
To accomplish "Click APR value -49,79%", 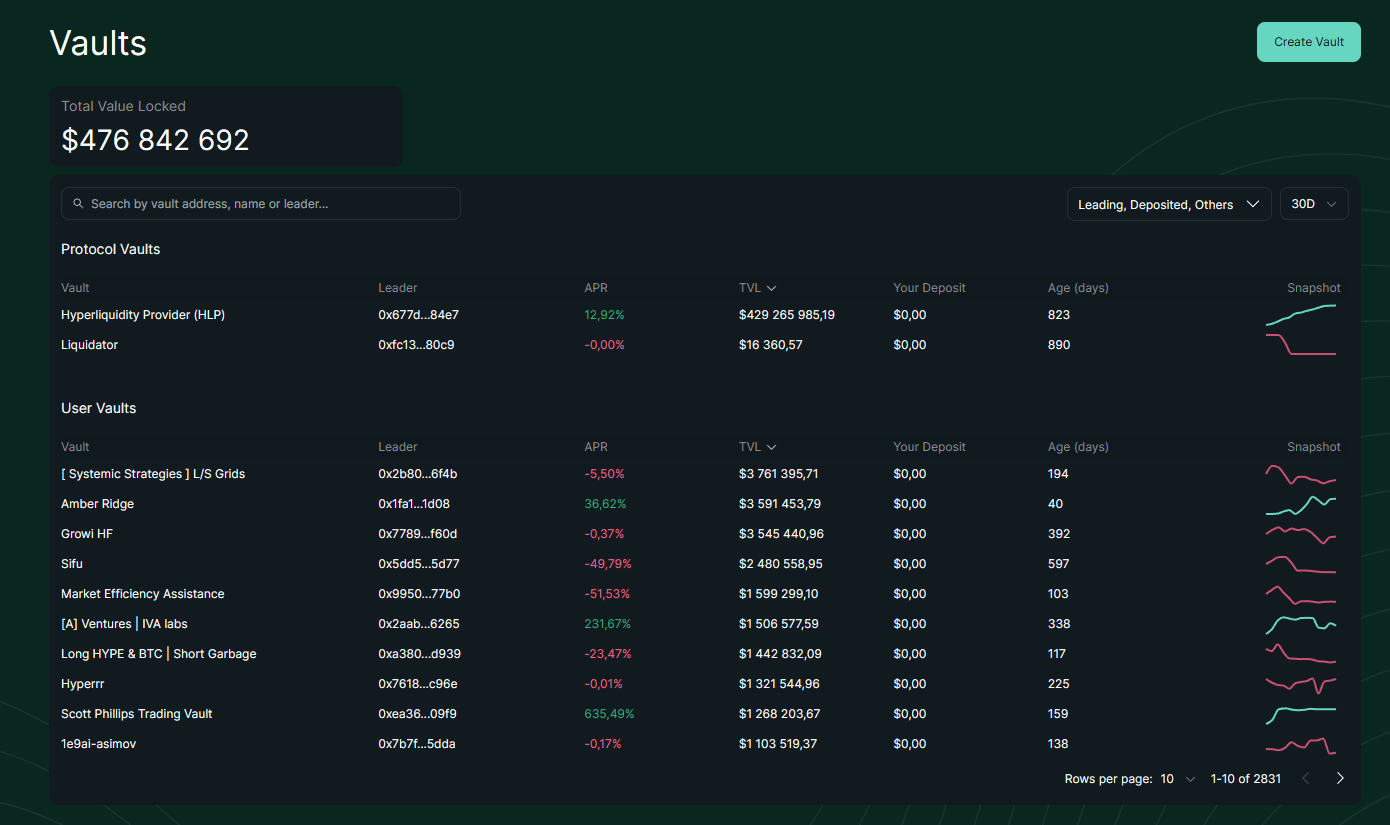I will 608,564.
